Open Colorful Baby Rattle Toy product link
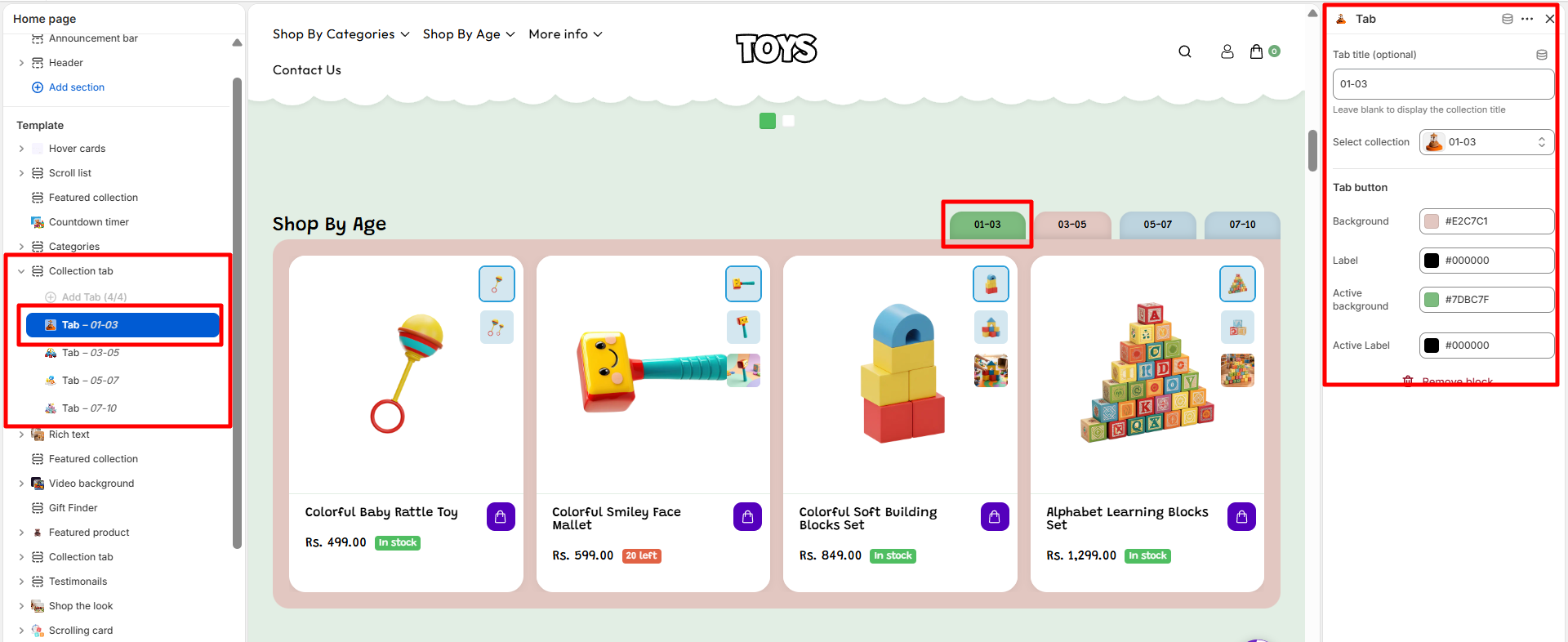This screenshot has width=1568, height=642. pyautogui.click(x=381, y=512)
